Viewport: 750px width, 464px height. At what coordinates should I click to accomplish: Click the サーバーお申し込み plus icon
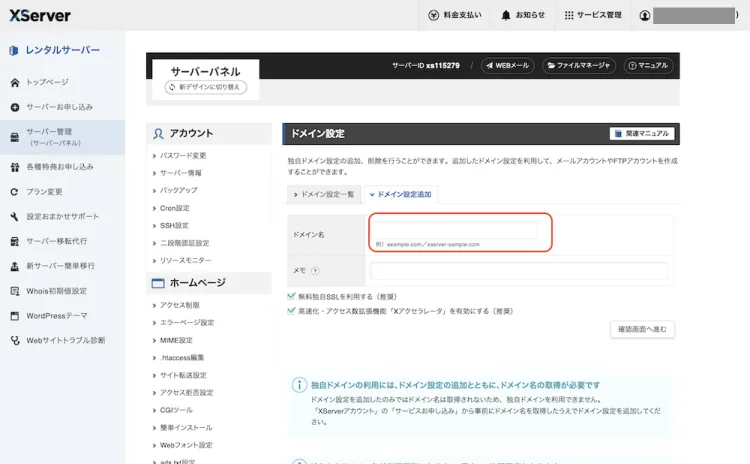(x=15, y=107)
